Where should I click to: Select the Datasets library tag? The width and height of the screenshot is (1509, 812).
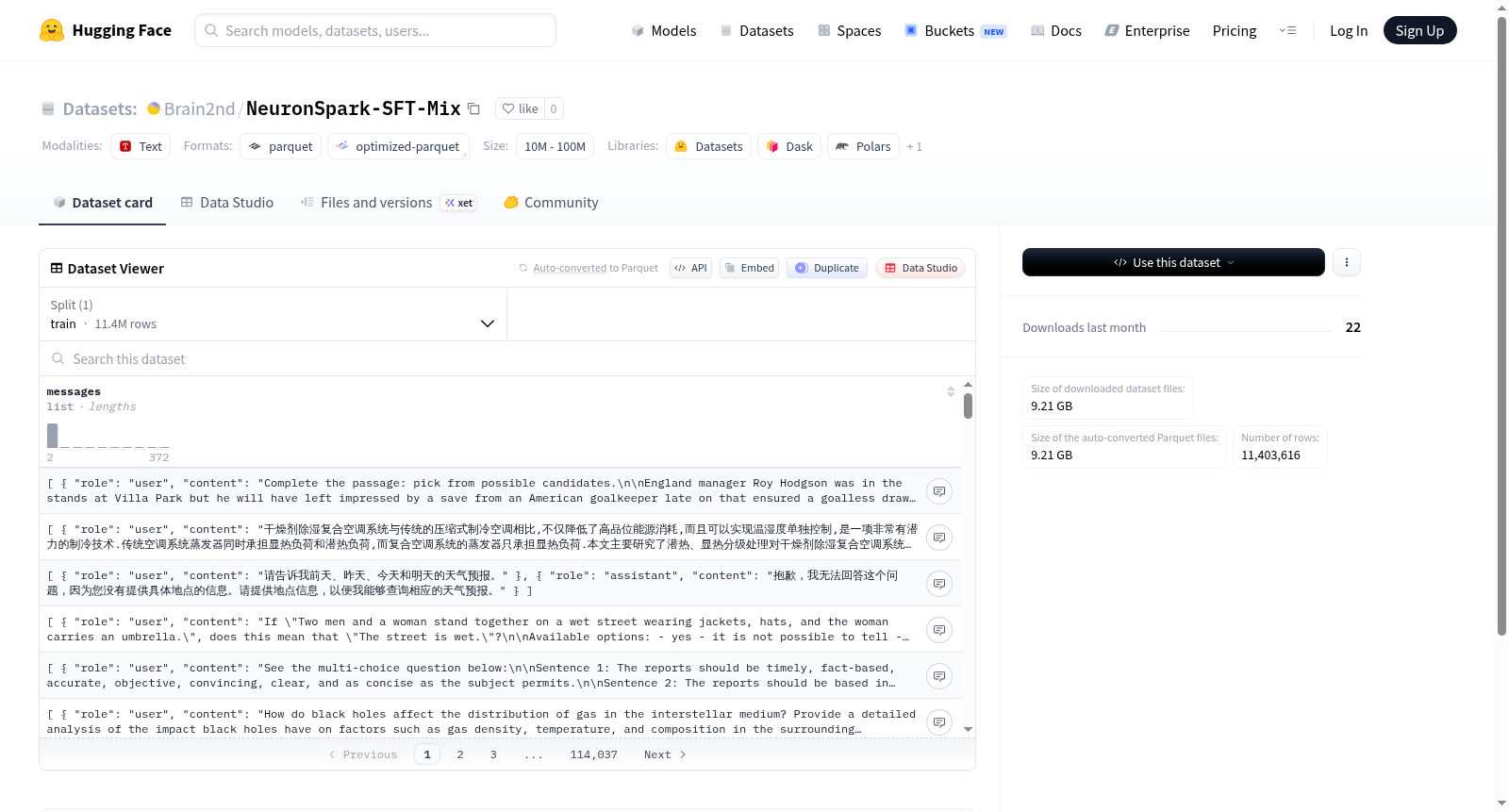tap(708, 146)
